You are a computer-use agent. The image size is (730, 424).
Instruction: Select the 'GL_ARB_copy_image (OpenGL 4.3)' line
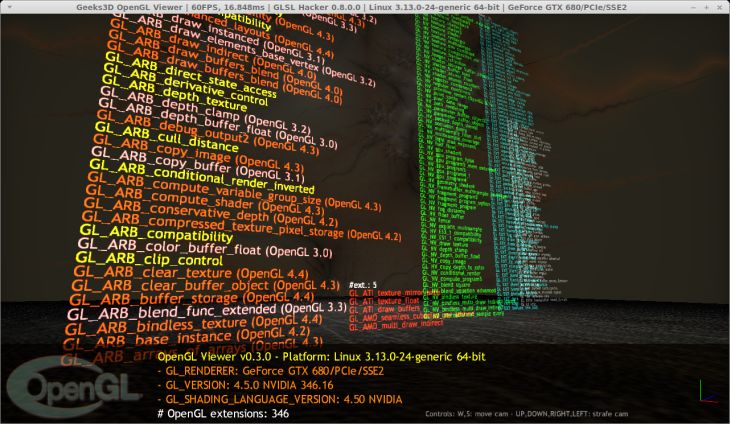coord(198,156)
